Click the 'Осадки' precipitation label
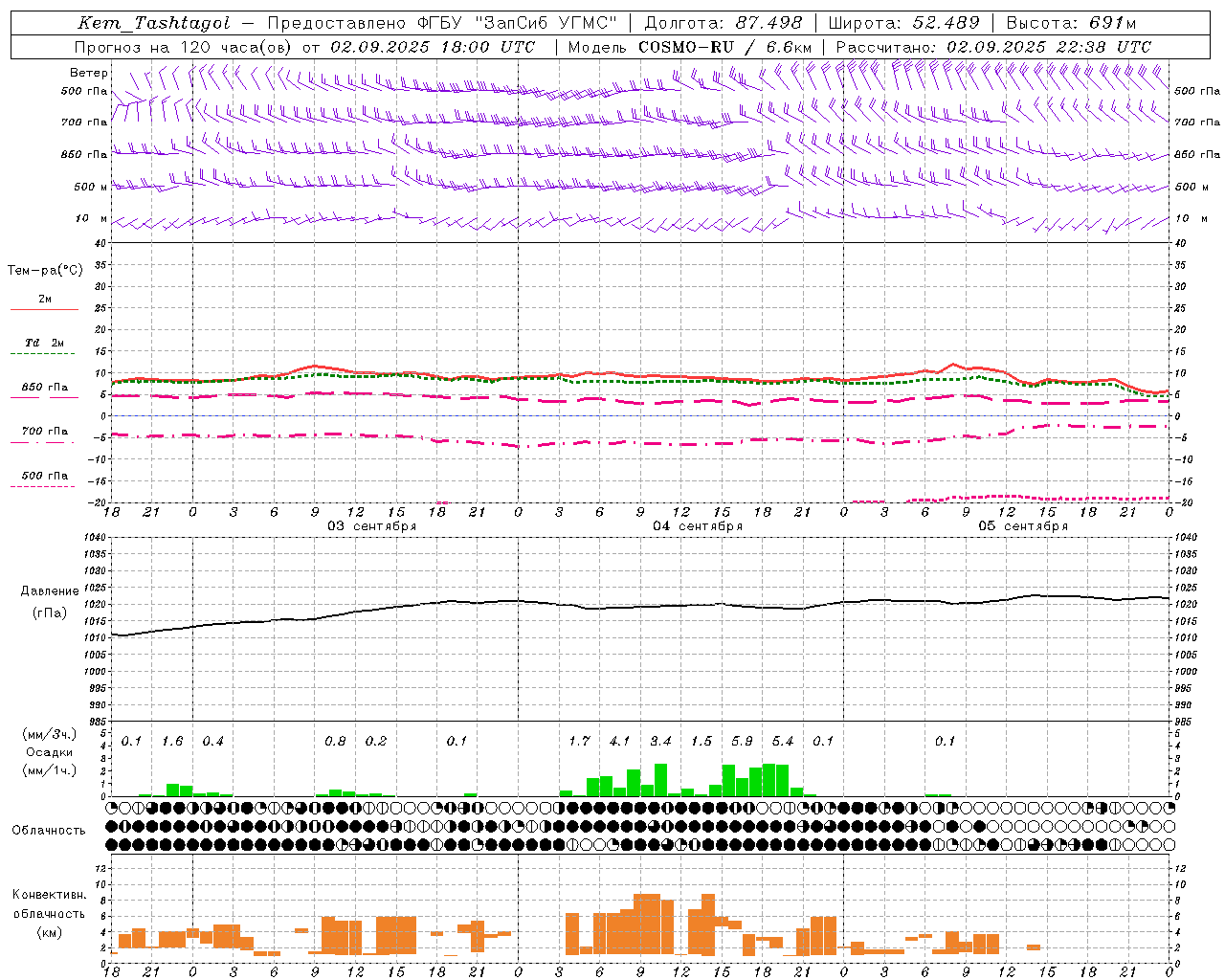Image resolution: width=1225 pixels, height=980 pixels. tap(49, 752)
